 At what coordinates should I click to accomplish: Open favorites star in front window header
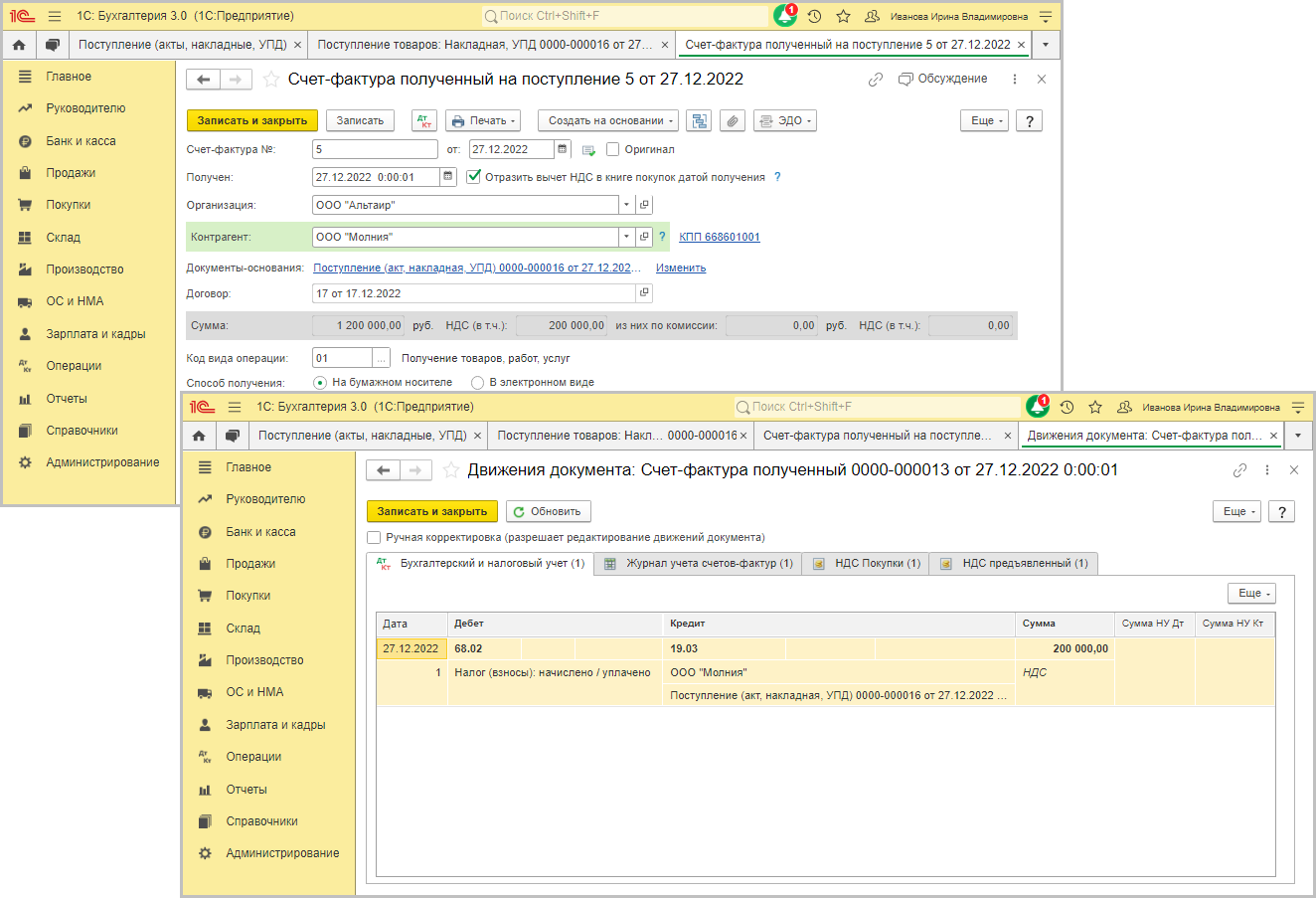click(x=1095, y=407)
